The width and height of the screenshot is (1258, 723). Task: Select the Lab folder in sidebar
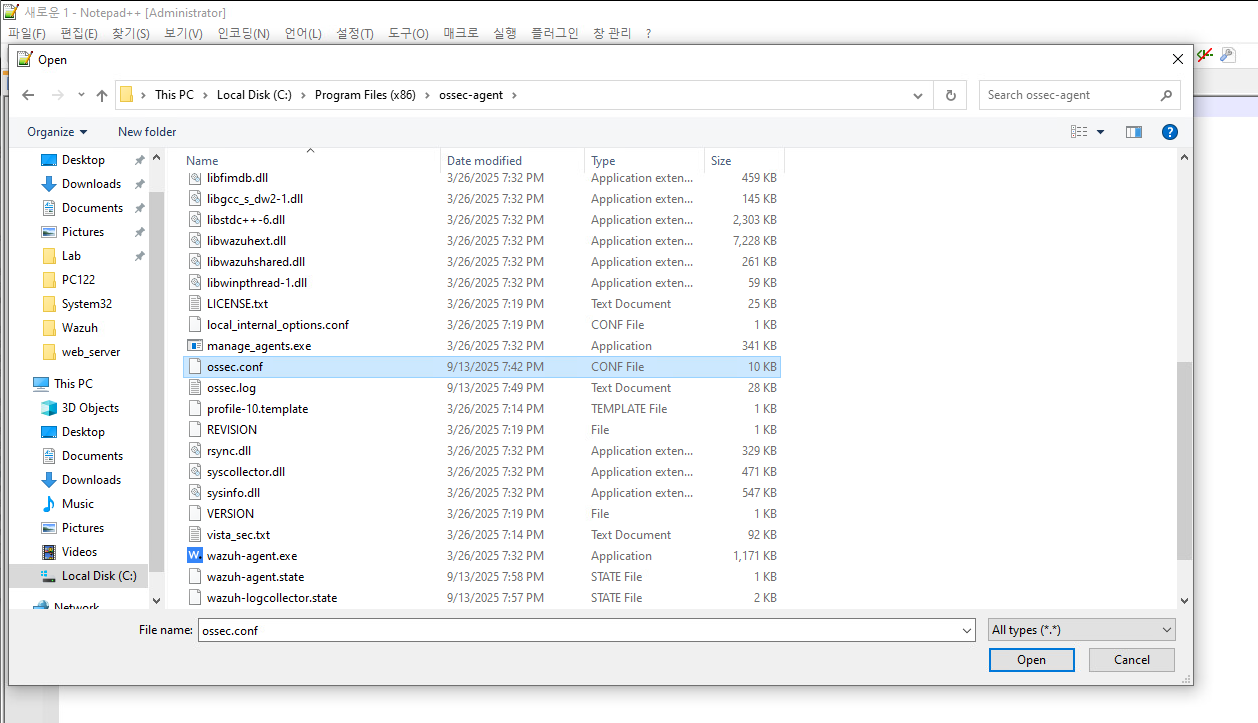(71, 256)
